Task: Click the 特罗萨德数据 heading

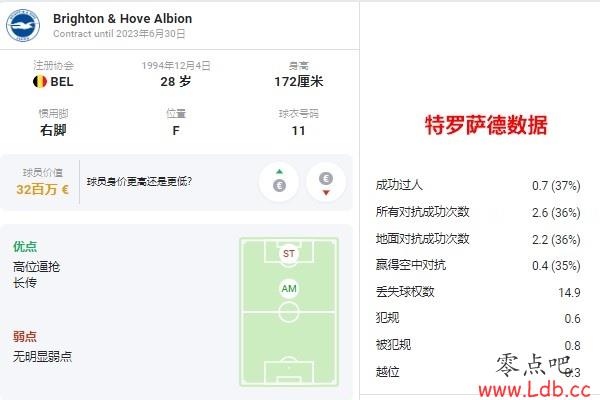Action: 486,125
